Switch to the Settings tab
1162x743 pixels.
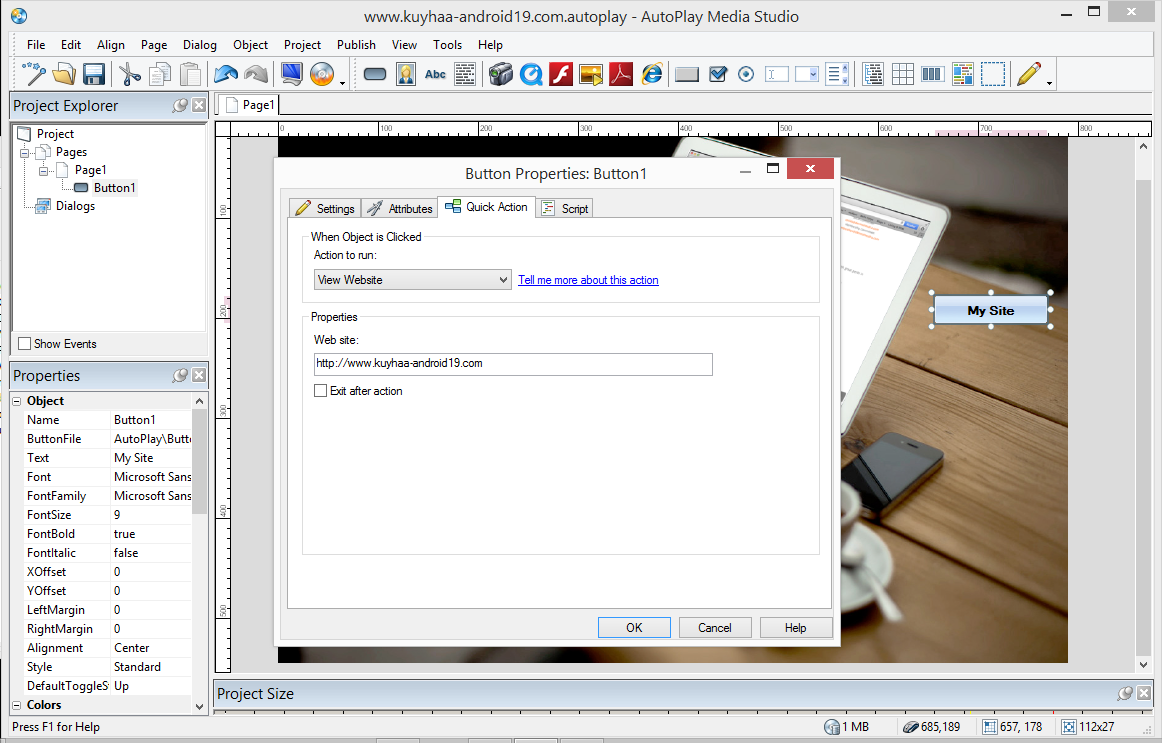pos(325,208)
